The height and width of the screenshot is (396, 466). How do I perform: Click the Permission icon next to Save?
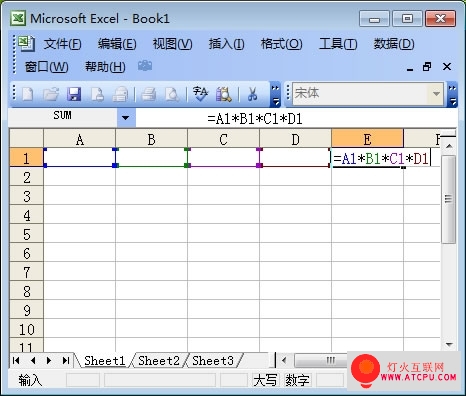[97, 94]
